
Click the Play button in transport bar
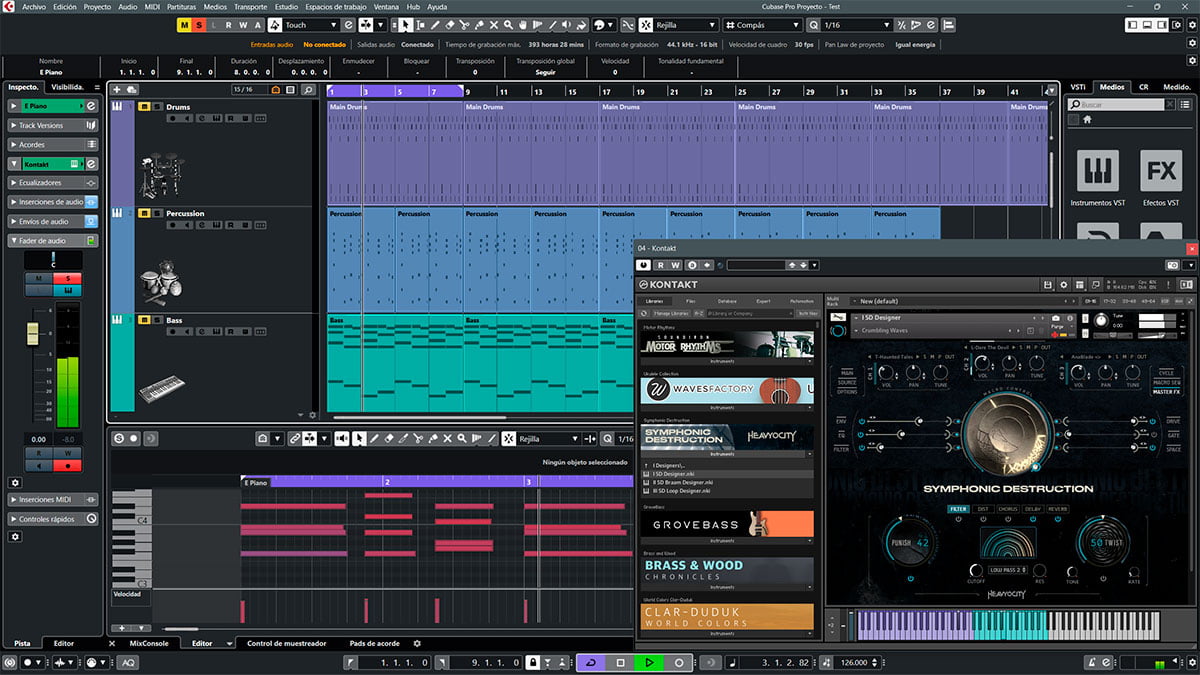[649, 662]
